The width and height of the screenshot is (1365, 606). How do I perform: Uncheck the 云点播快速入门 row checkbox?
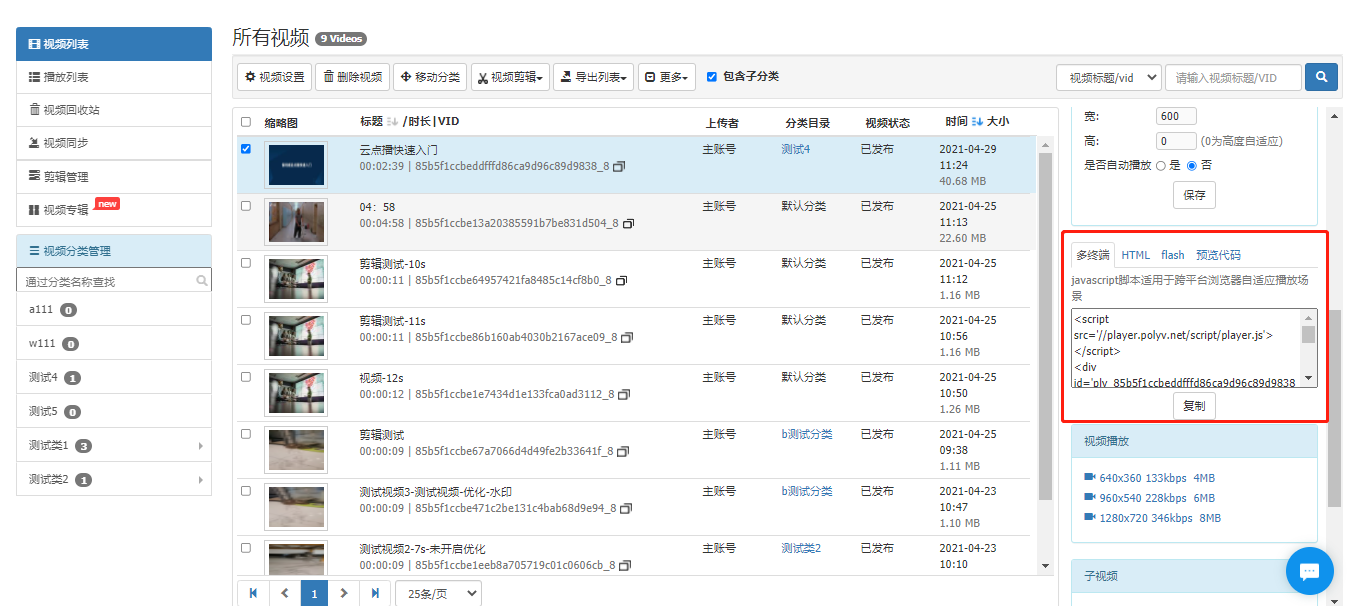[x=246, y=149]
